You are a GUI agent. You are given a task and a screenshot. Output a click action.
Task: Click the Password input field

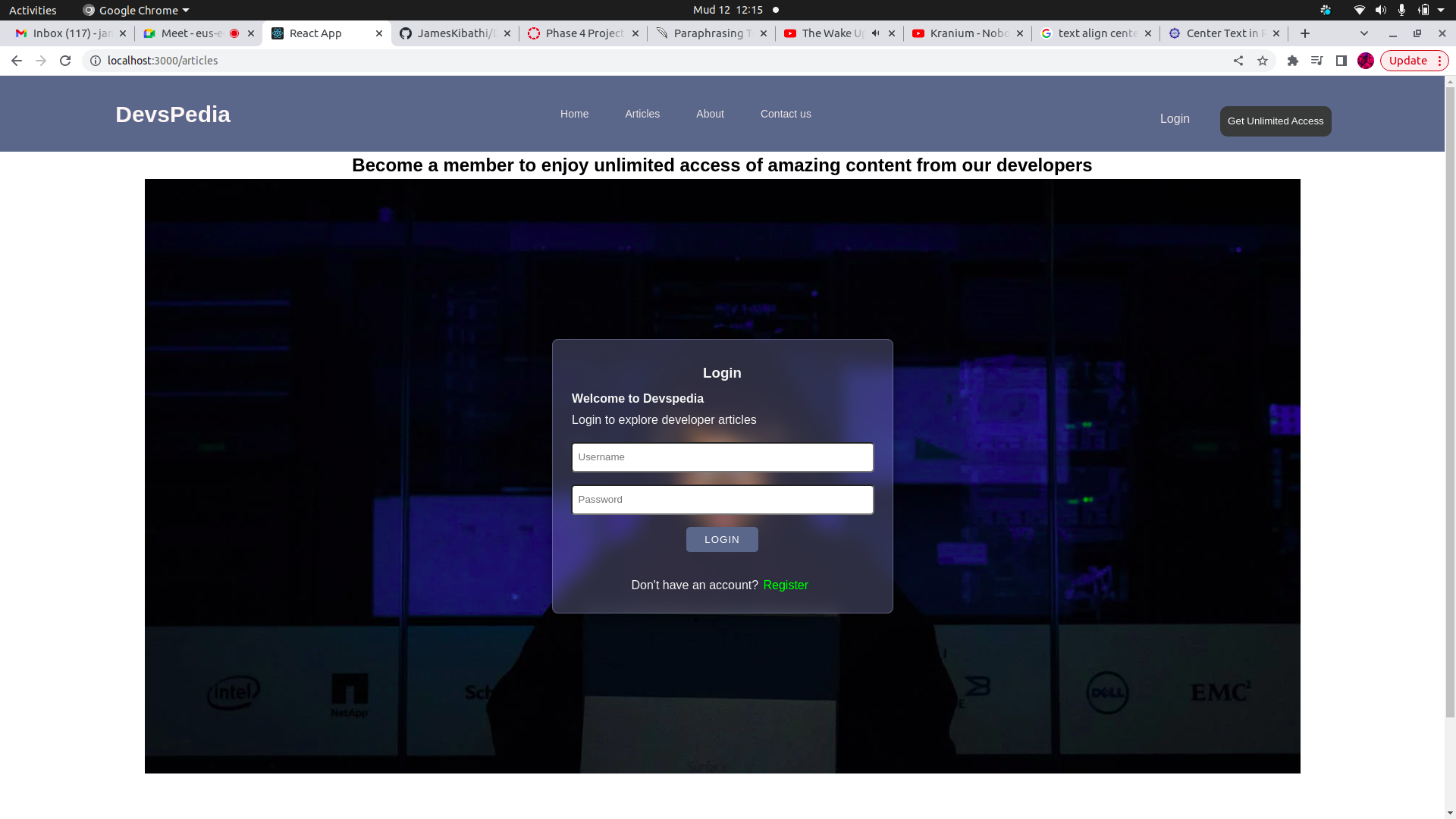(x=722, y=499)
